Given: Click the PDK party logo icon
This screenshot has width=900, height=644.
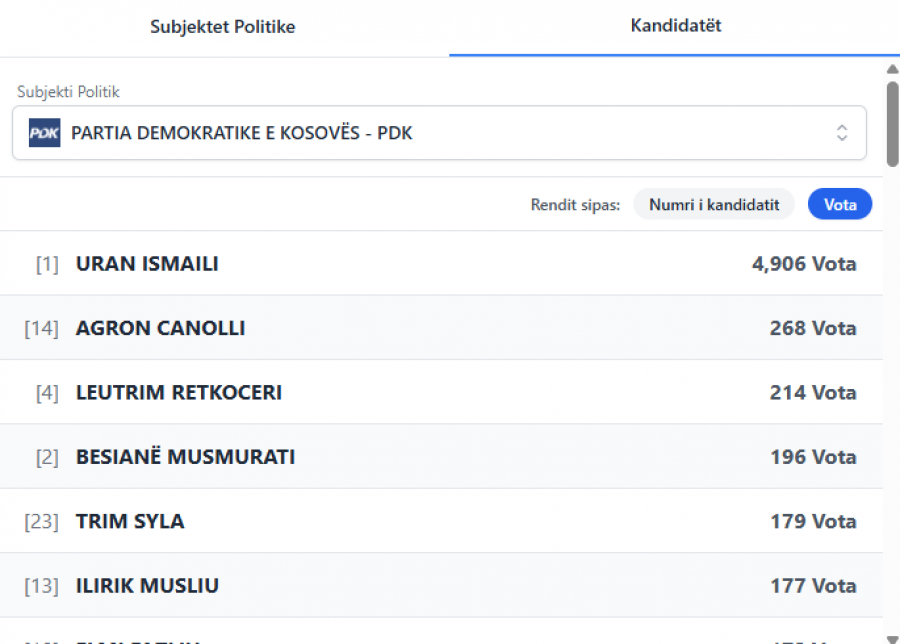Looking at the screenshot, I should 44,133.
